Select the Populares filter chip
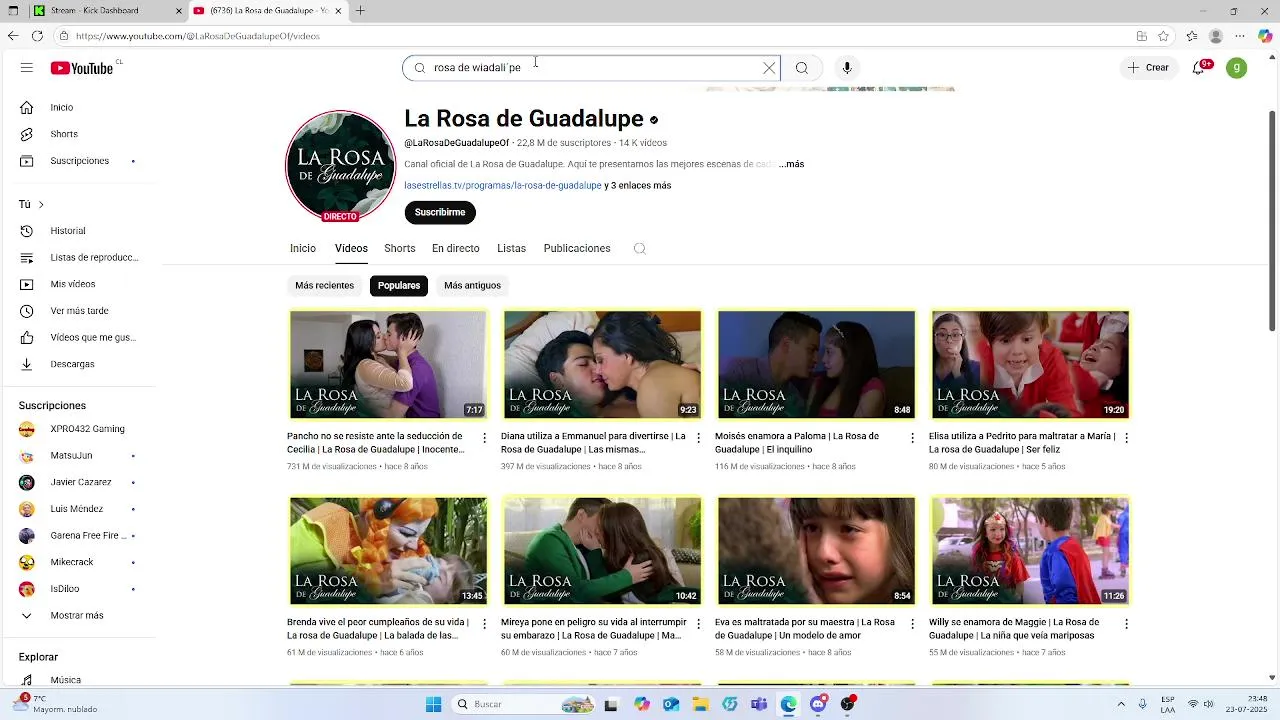 pos(399,286)
